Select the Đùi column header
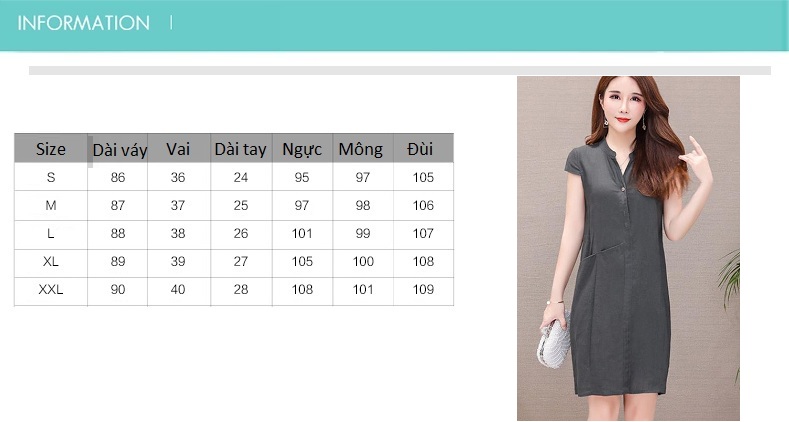The height and width of the screenshot is (422, 789). (420, 148)
